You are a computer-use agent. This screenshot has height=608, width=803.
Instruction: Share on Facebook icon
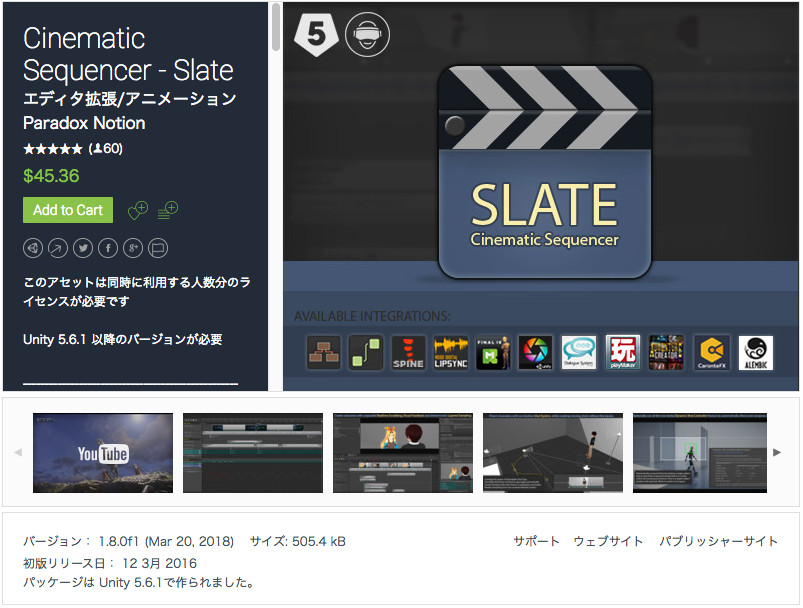(x=108, y=248)
